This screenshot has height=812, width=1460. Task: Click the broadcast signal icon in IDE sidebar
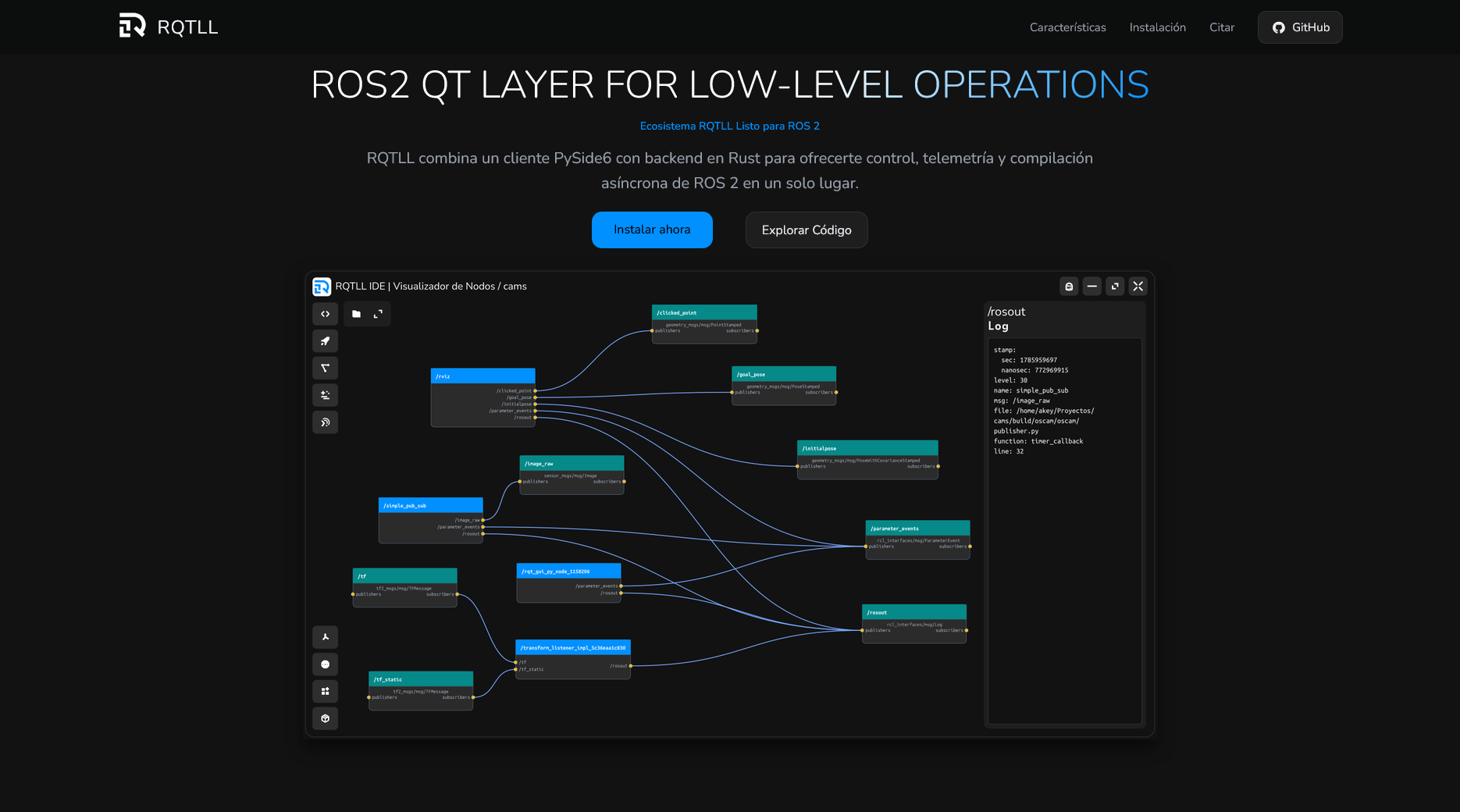coord(325,422)
